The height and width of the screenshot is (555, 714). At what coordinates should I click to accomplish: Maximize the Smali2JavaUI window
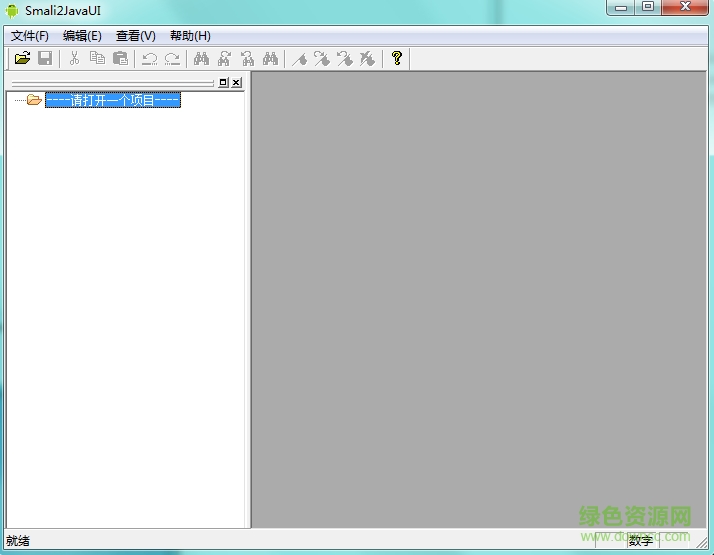648,7
